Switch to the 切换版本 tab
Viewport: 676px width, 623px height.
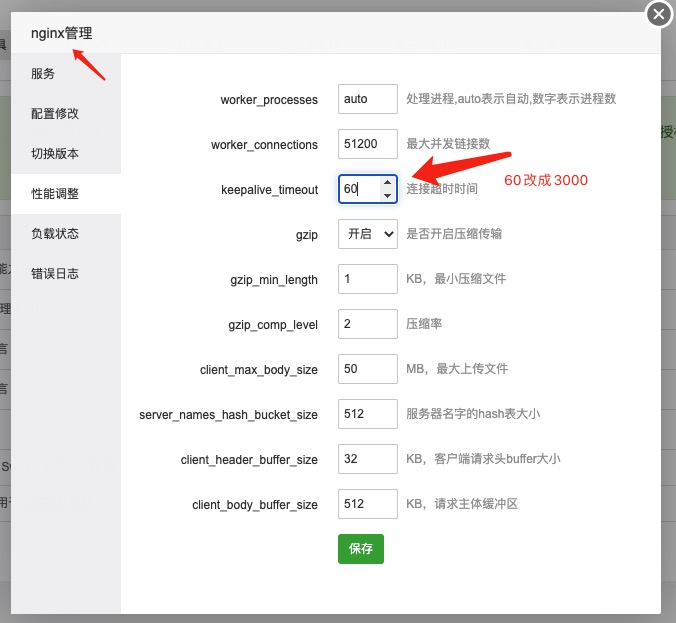[x=66, y=154]
